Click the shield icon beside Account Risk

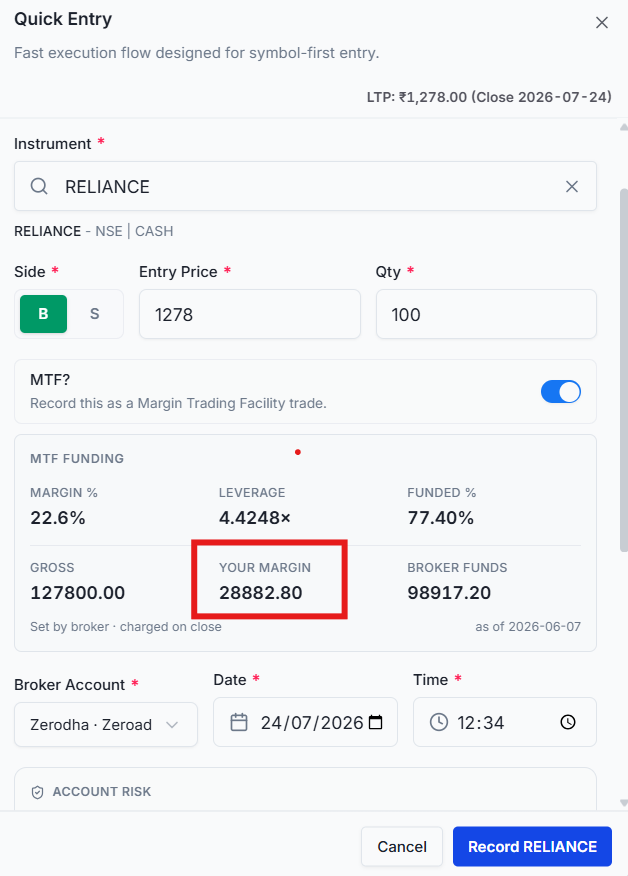point(37,792)
